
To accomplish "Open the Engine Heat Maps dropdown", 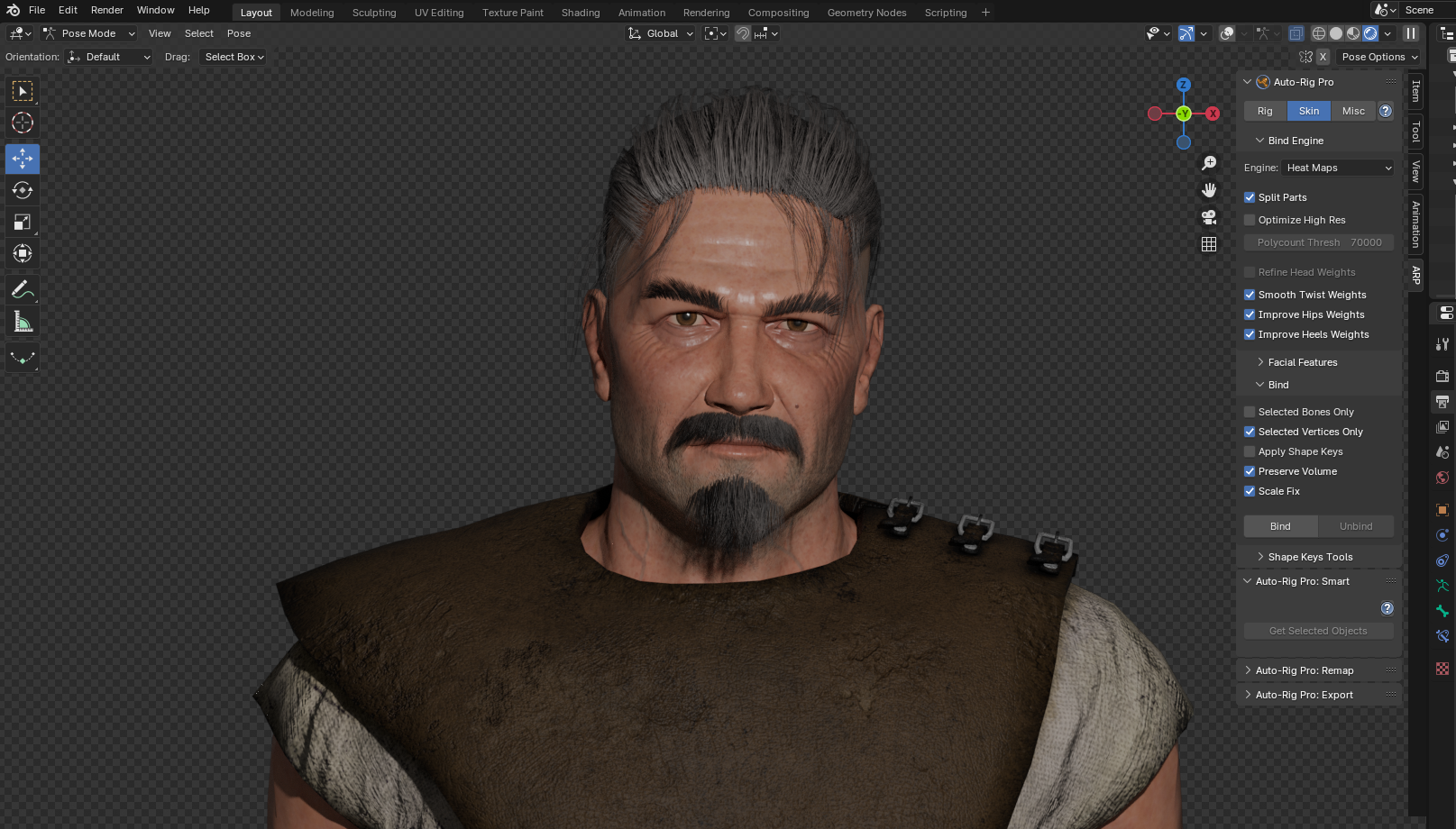I will (1338, 168).
